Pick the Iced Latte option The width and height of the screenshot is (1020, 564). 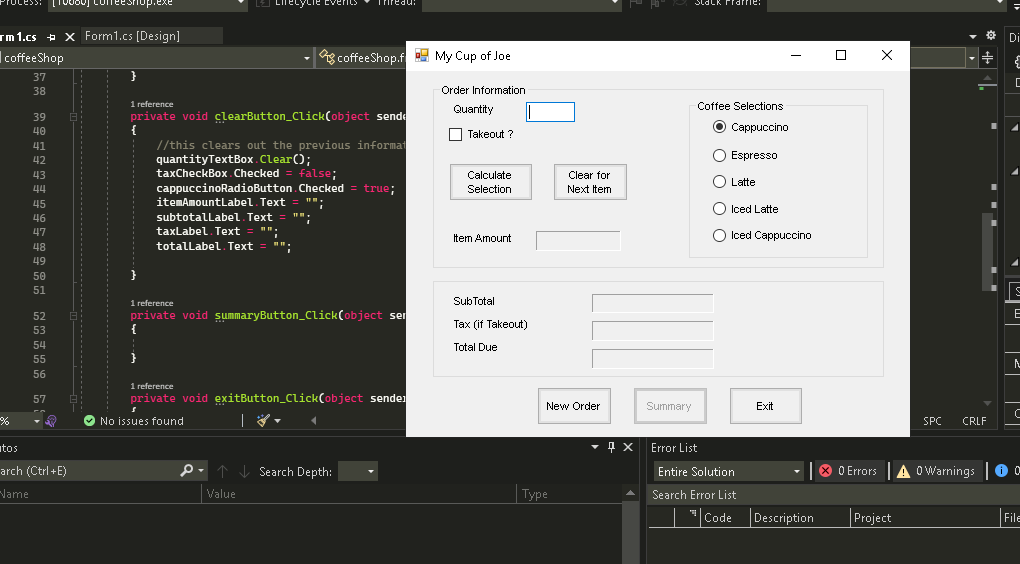point(719,208)
